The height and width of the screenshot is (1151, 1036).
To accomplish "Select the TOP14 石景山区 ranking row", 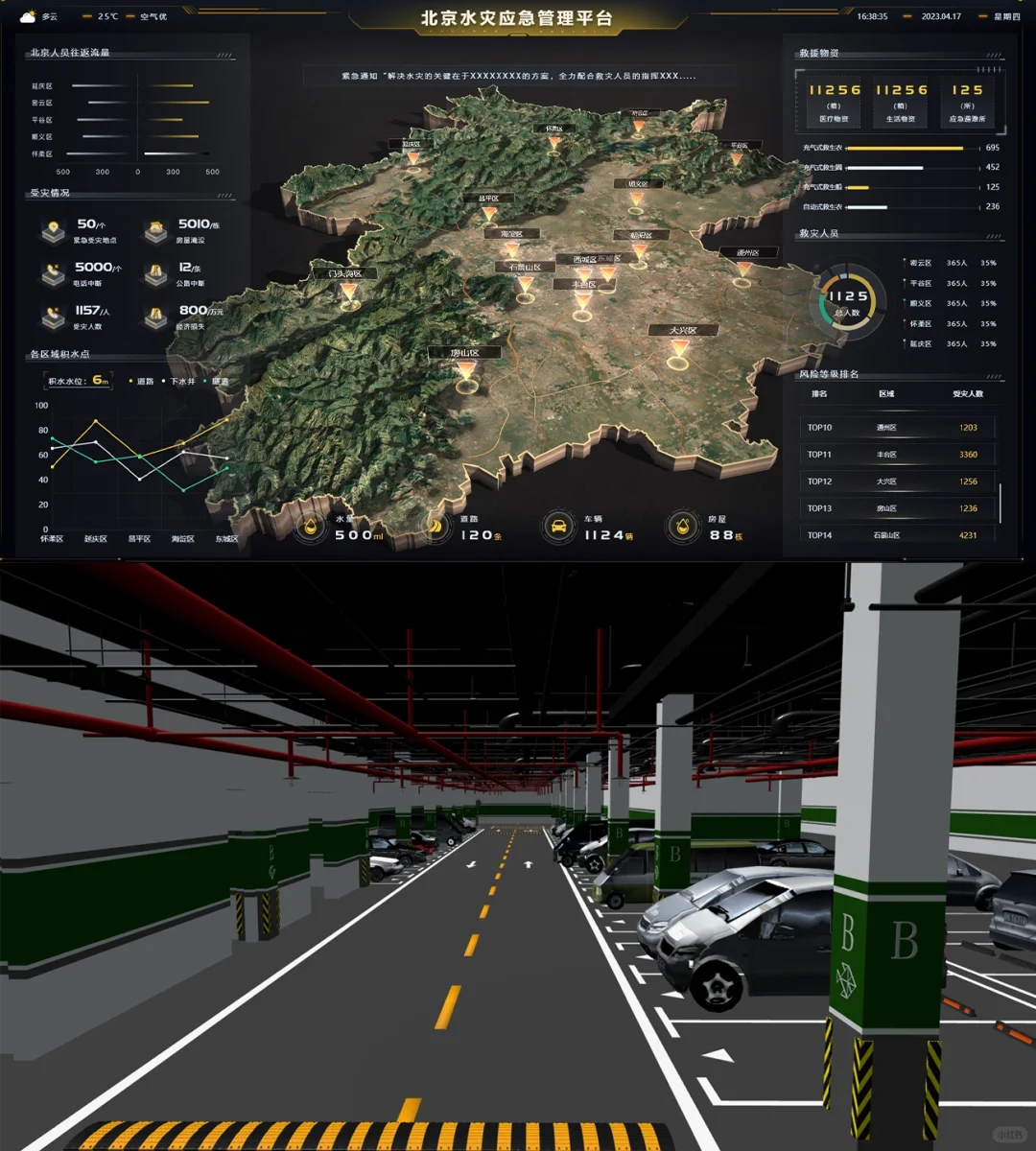I will [x=897, y=535].
